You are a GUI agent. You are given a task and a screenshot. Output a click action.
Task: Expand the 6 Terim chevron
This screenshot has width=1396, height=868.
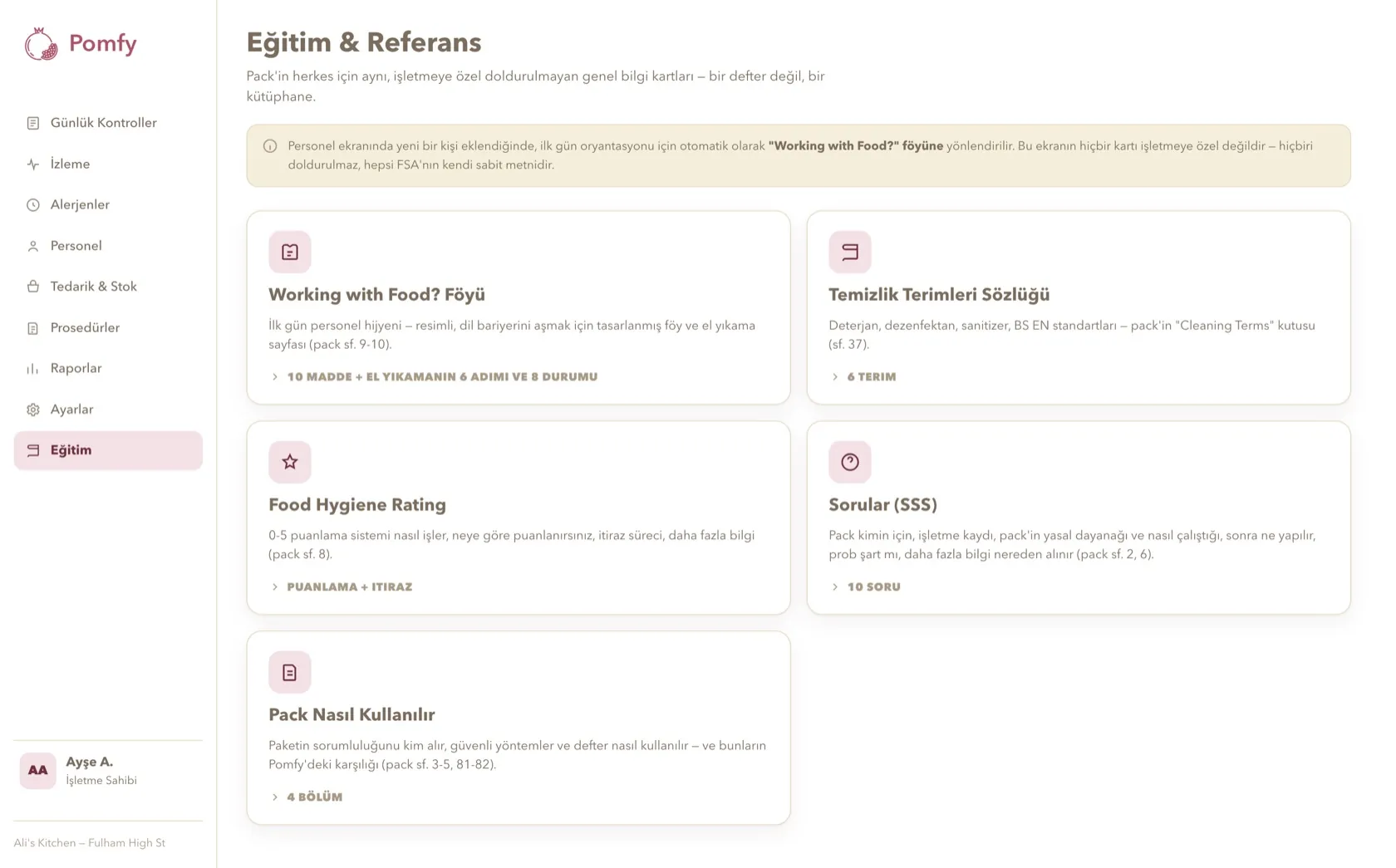835,377
